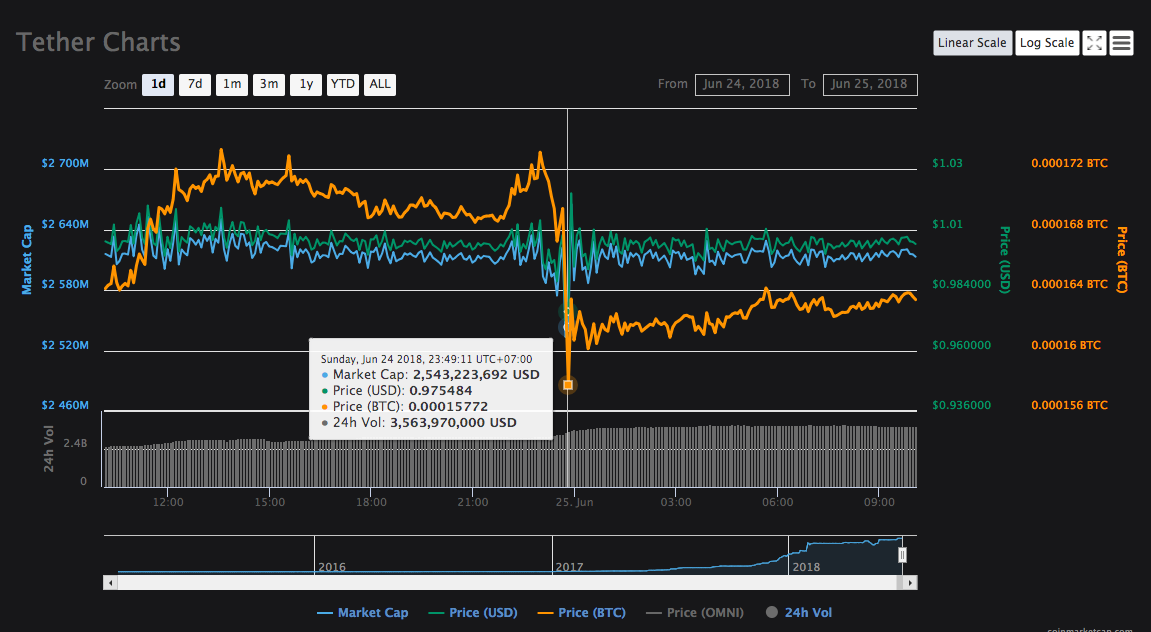1151x632 pixels.
Task: Click the 25. Jun time axis label
Action: 575,502
